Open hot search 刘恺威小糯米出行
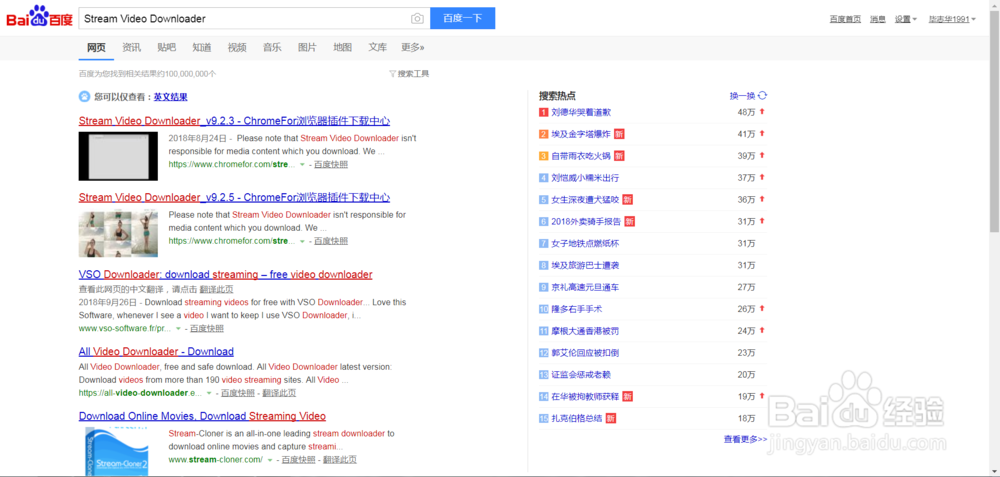The height and width of the screenshot is (477, 1000). pos(585,178)
